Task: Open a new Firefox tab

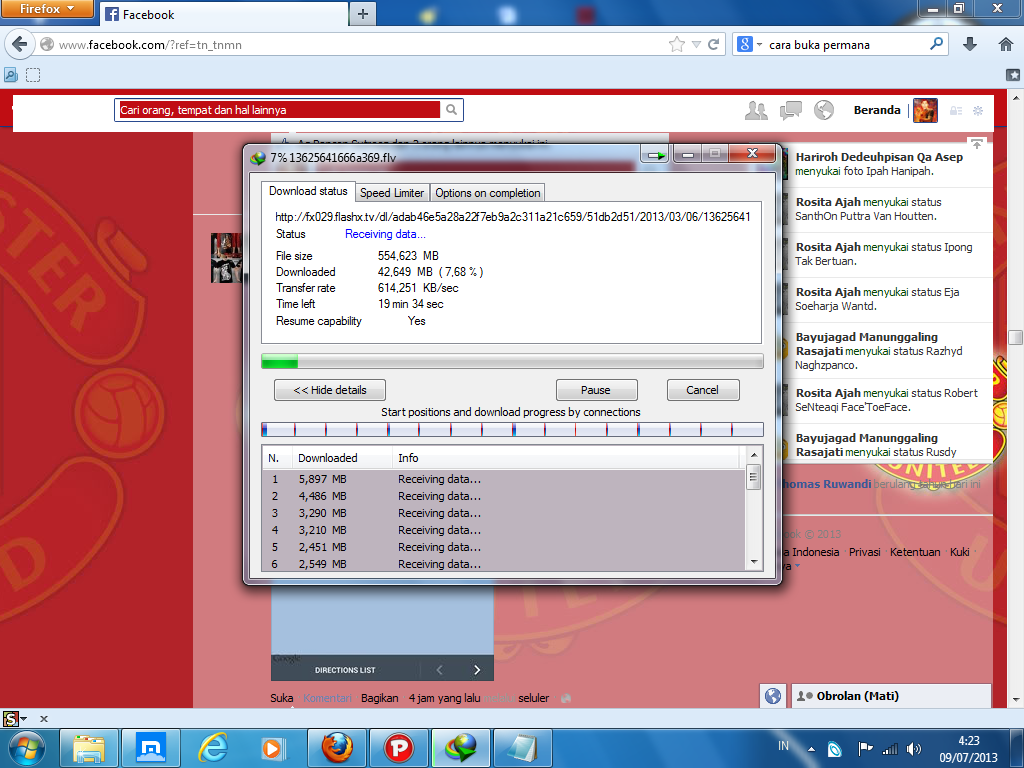Action: 363,14
